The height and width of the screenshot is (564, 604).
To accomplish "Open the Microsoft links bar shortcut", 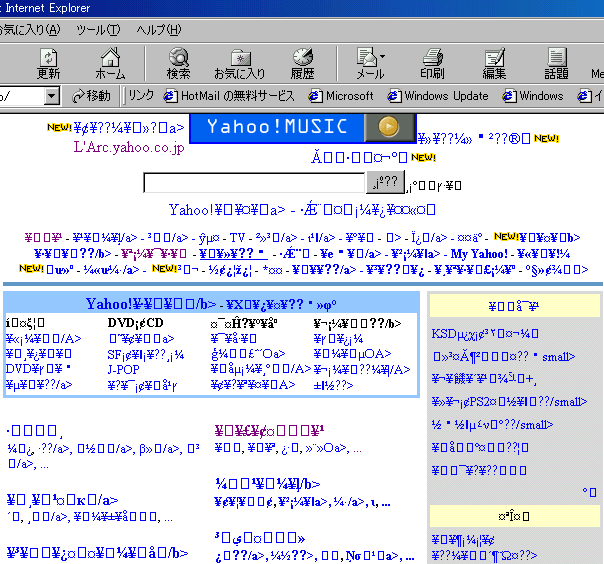I will (341, 96).
